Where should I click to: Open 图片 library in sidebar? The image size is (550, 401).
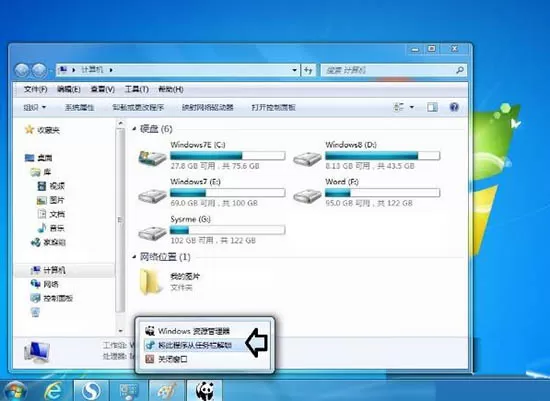(x=51, y=200)
